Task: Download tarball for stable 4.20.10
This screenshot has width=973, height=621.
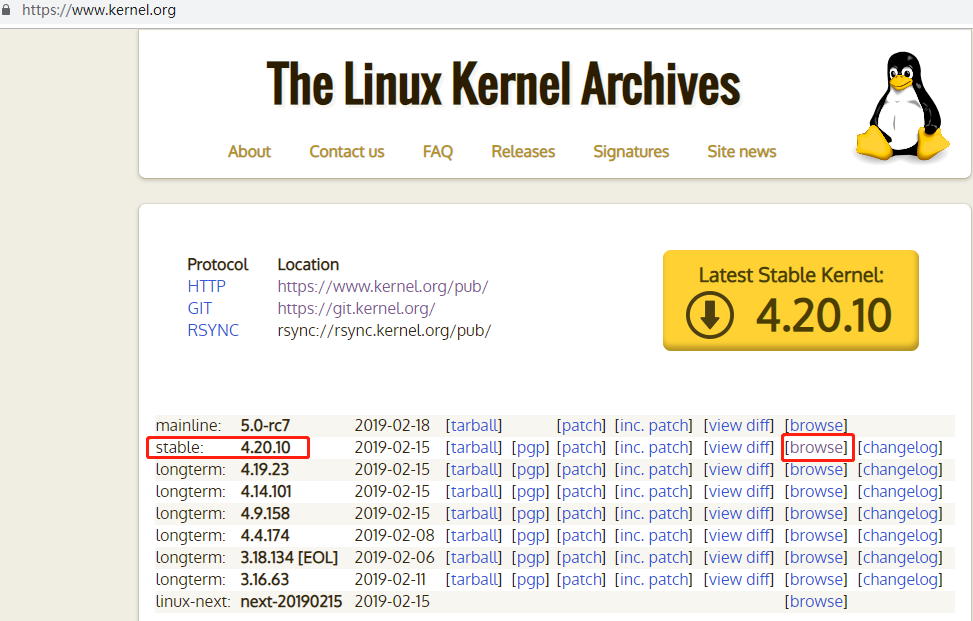Action: [474, 447]
